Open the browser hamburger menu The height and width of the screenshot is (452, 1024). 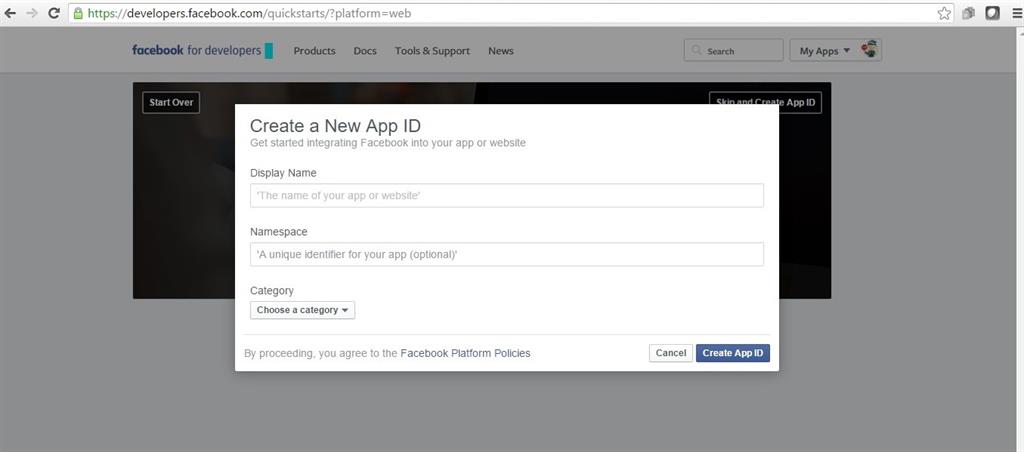[1017, 13]
